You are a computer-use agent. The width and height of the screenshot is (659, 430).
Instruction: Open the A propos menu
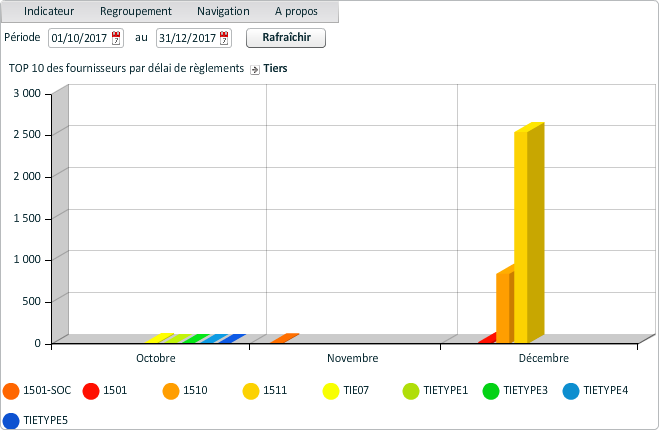click(x=296, y=11)
